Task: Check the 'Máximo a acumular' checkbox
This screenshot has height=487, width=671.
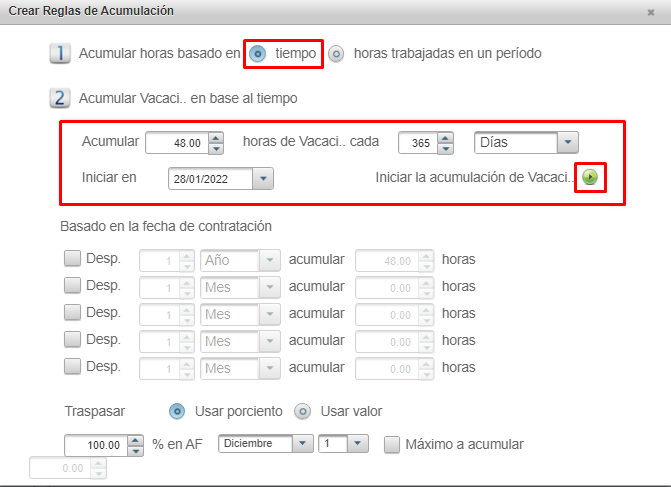Action: [392, 444]
